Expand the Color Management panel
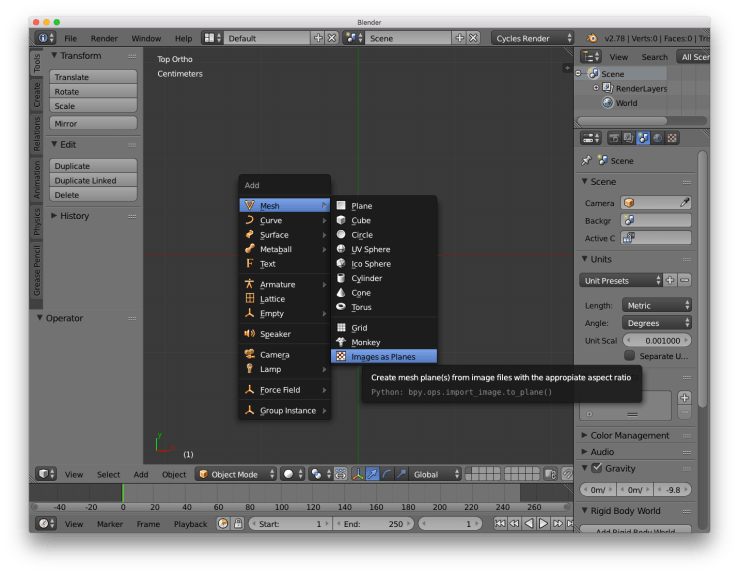 click(x=585, y=435)
